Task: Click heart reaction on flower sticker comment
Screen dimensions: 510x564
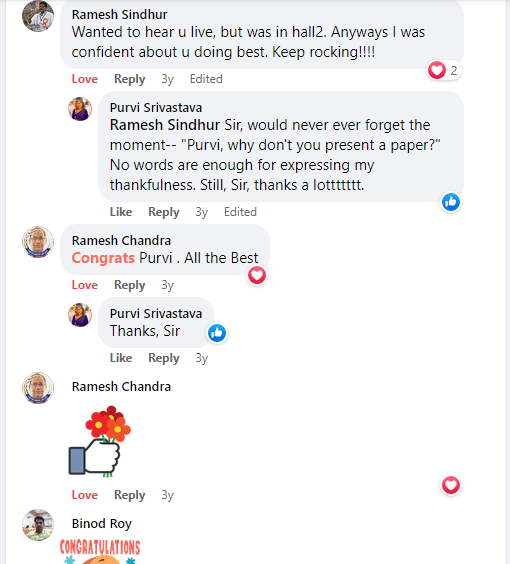Action: tap(451, 485)
